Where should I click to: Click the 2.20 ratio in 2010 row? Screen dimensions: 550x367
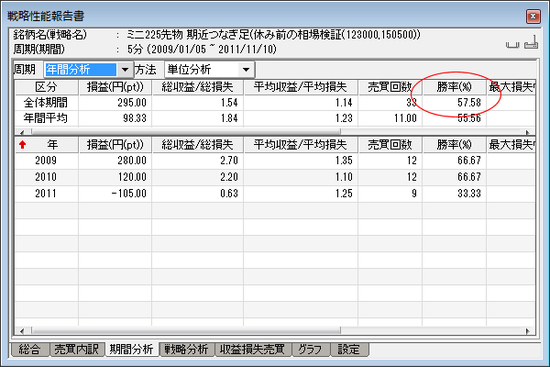pos(229,177)
